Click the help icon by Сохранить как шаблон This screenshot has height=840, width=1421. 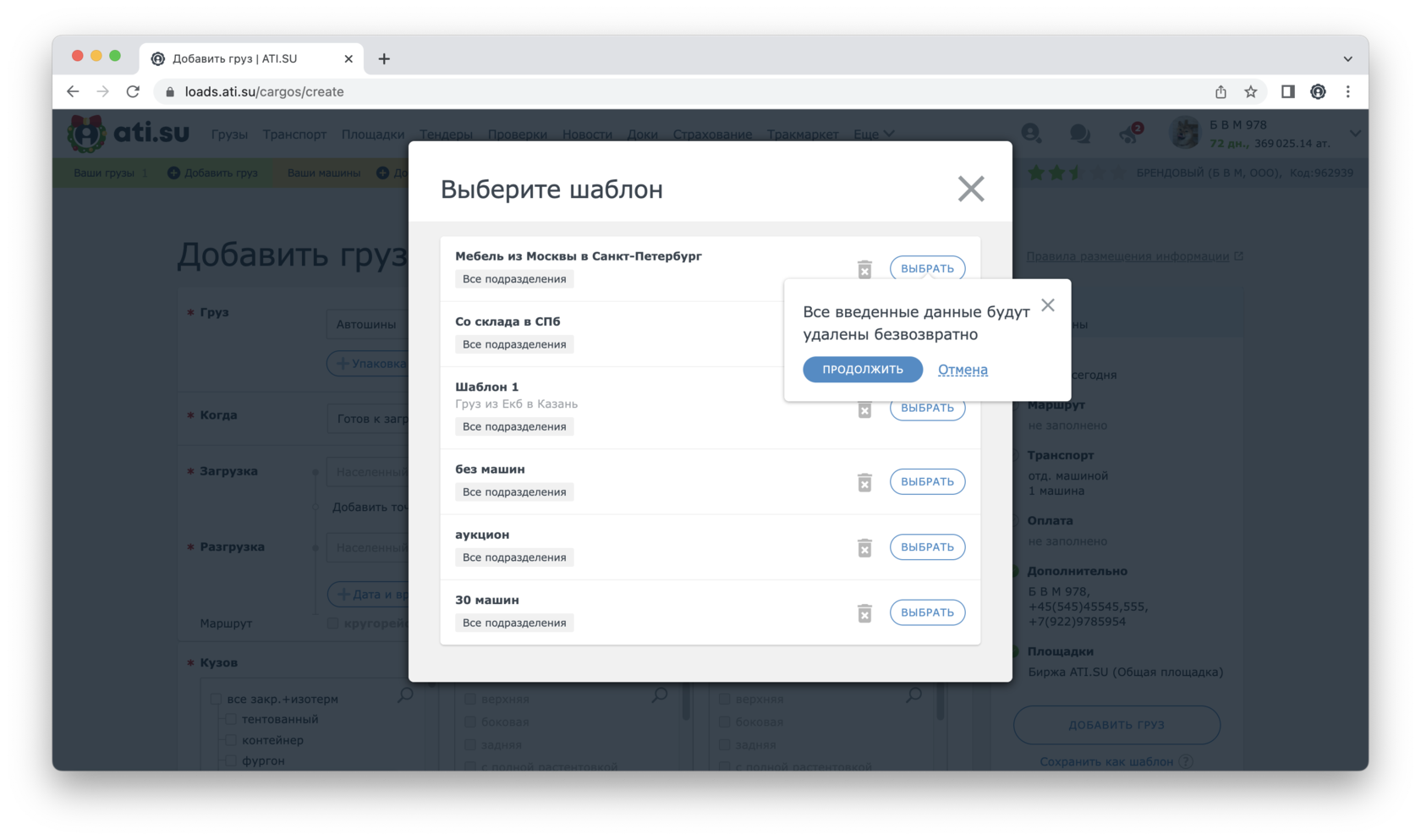click(1186, 761)
